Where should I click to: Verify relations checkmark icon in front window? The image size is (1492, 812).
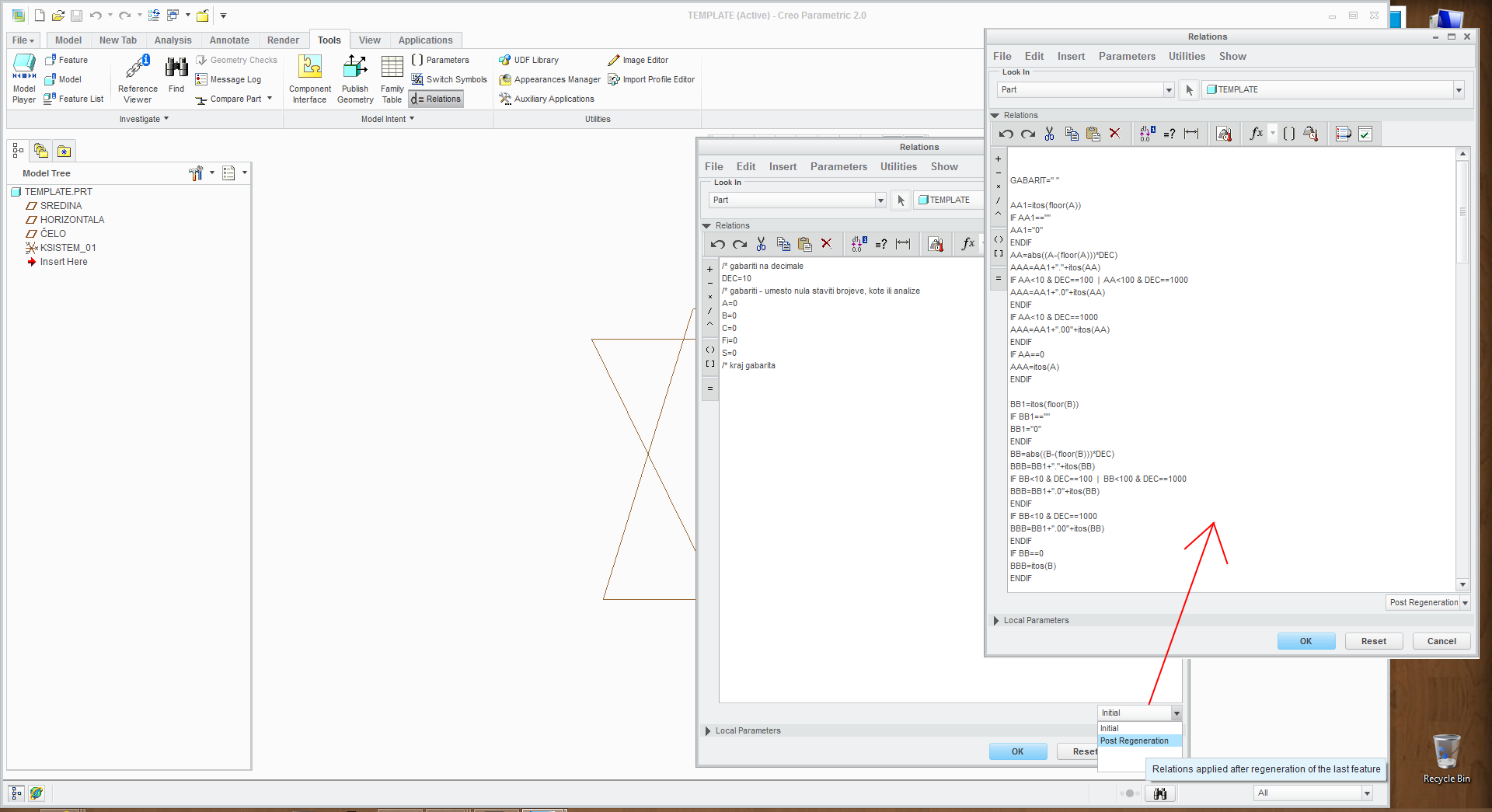[x=1365, y=134]
